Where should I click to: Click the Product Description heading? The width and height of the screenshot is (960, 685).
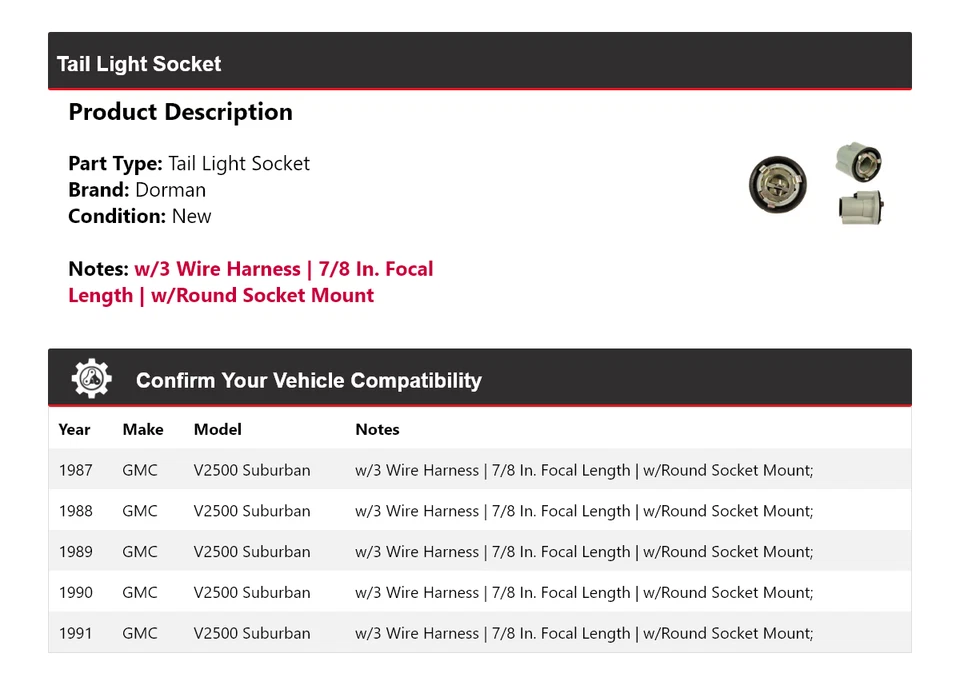pos(180,112)
